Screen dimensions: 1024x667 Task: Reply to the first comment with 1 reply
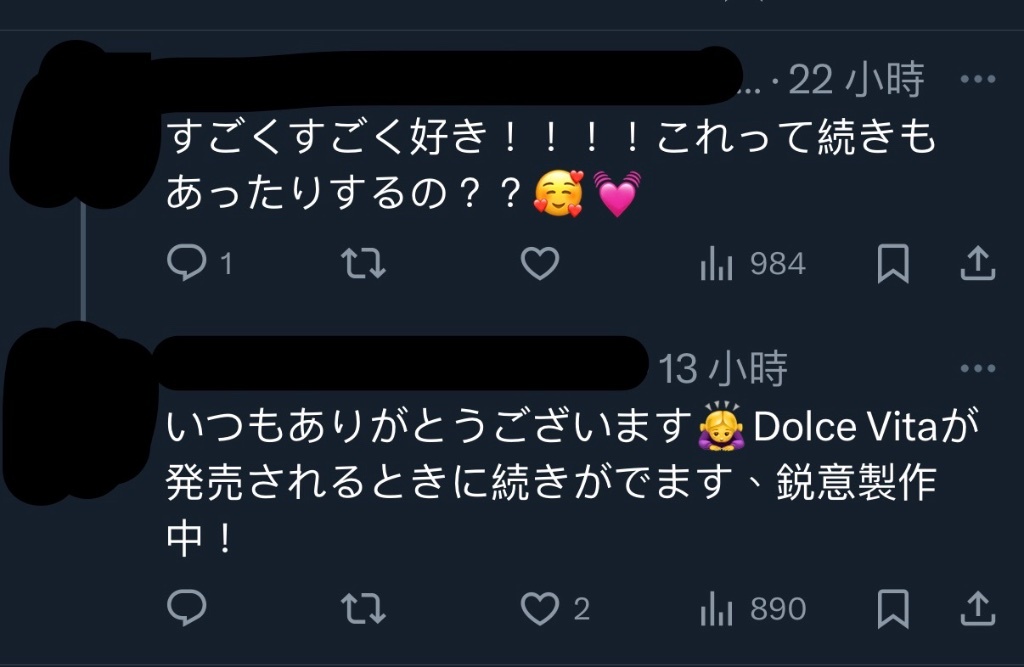tap(199, 263)
